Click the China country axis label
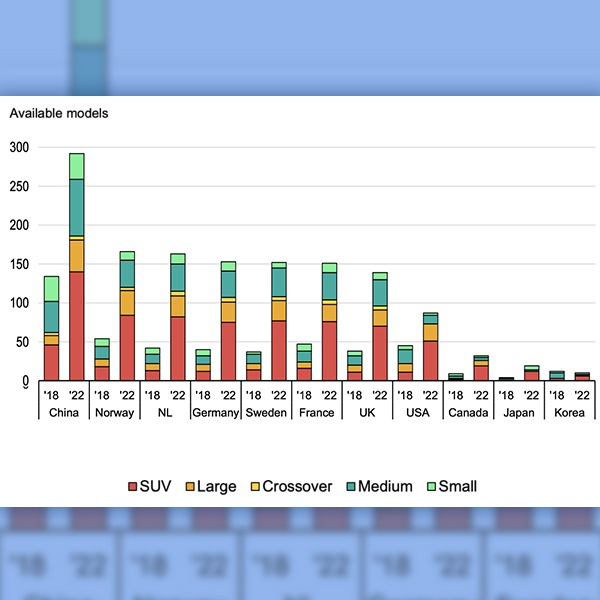Viewport: 600px width, 600px height. click(64, 412)
